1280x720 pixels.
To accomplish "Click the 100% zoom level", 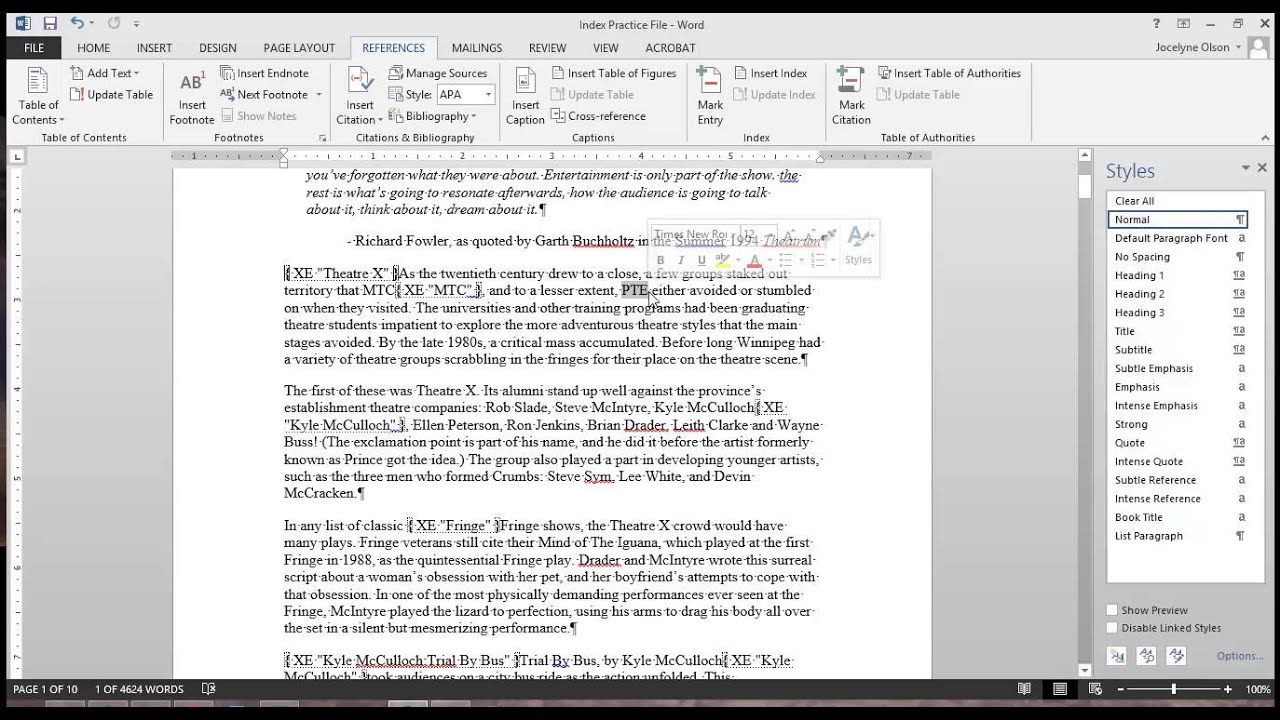I will point(1258,689).
